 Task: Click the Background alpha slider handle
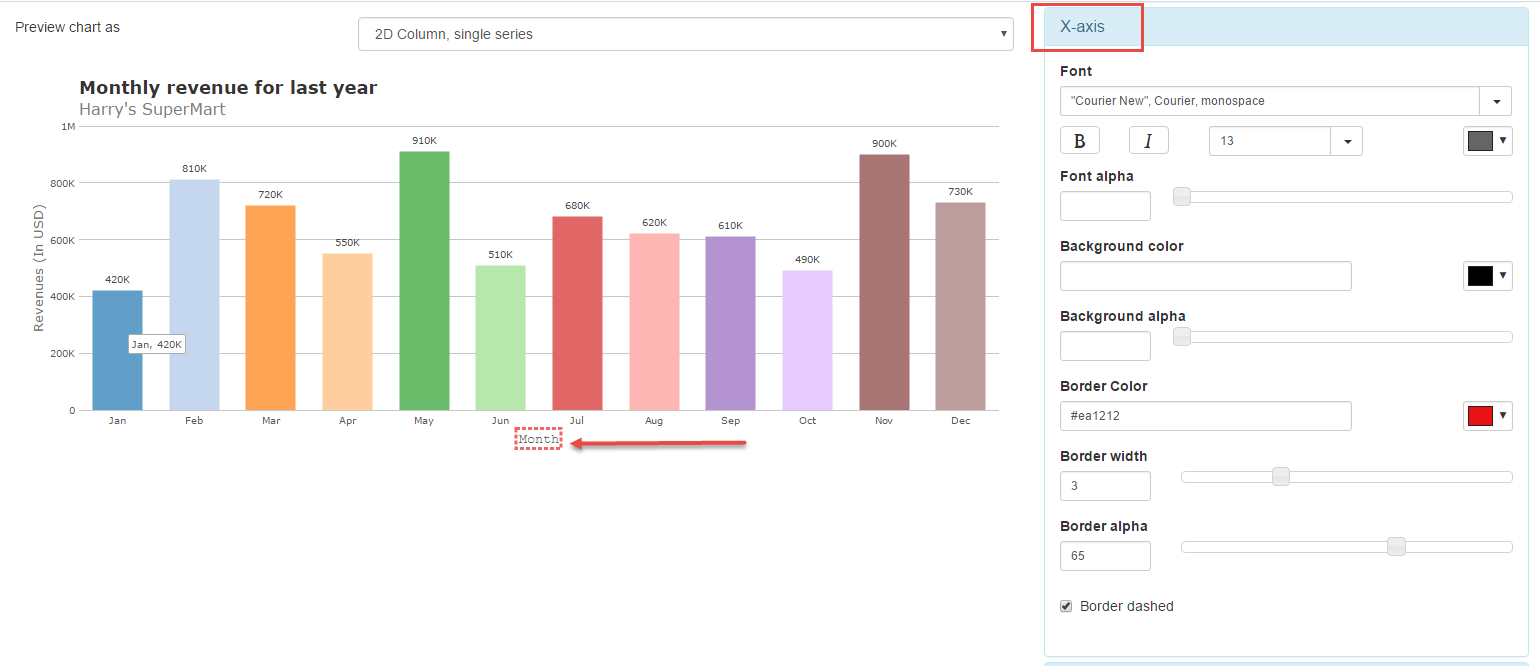[x=1181, y=337]
